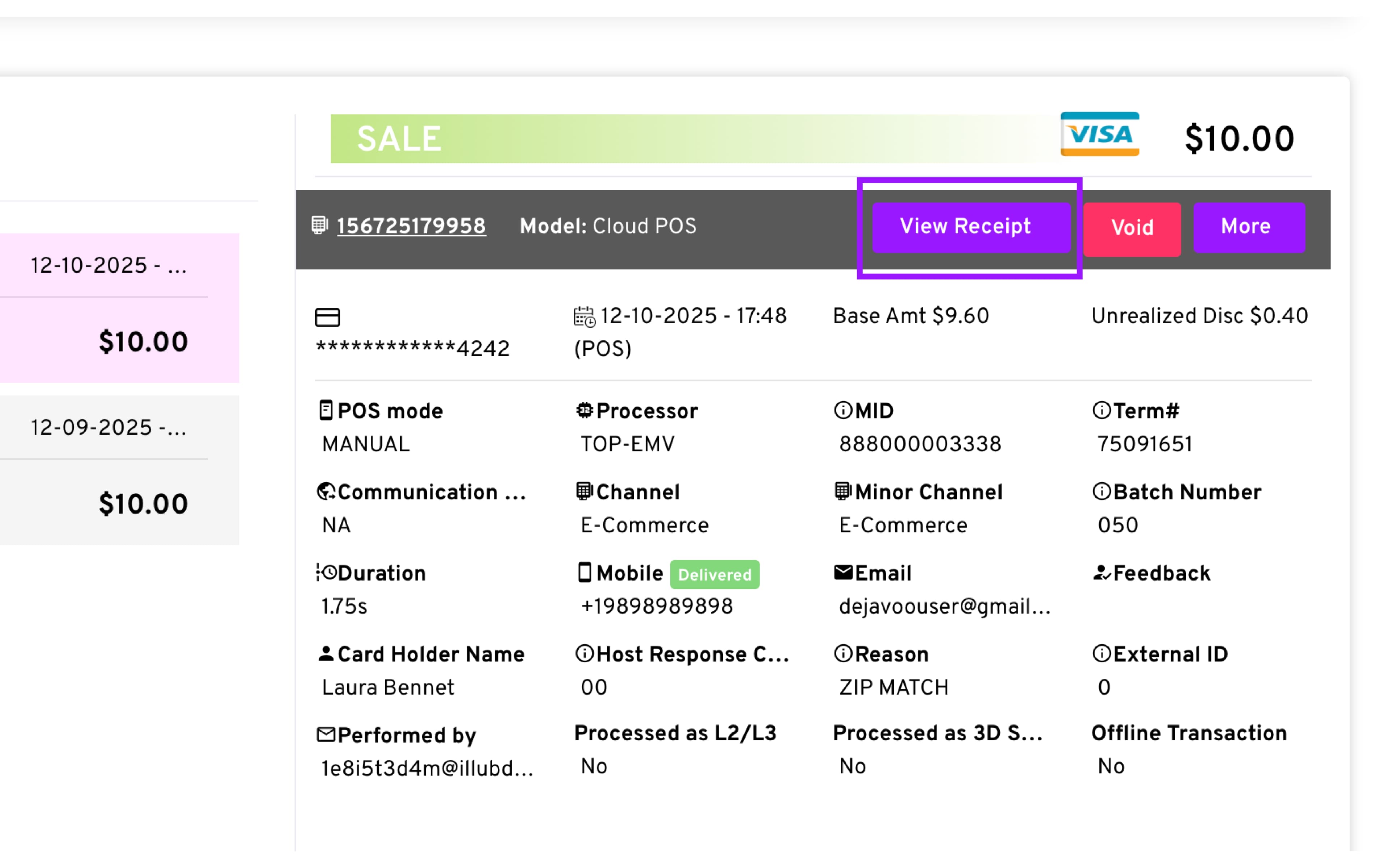Open transaction link 156725179958

click(411, 226)
